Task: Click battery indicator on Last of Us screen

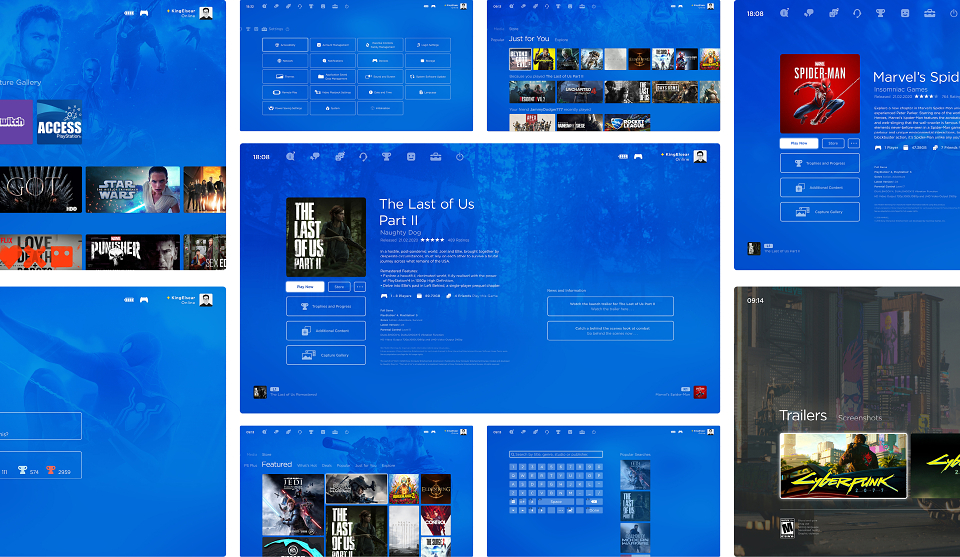Action: (623, 157)
